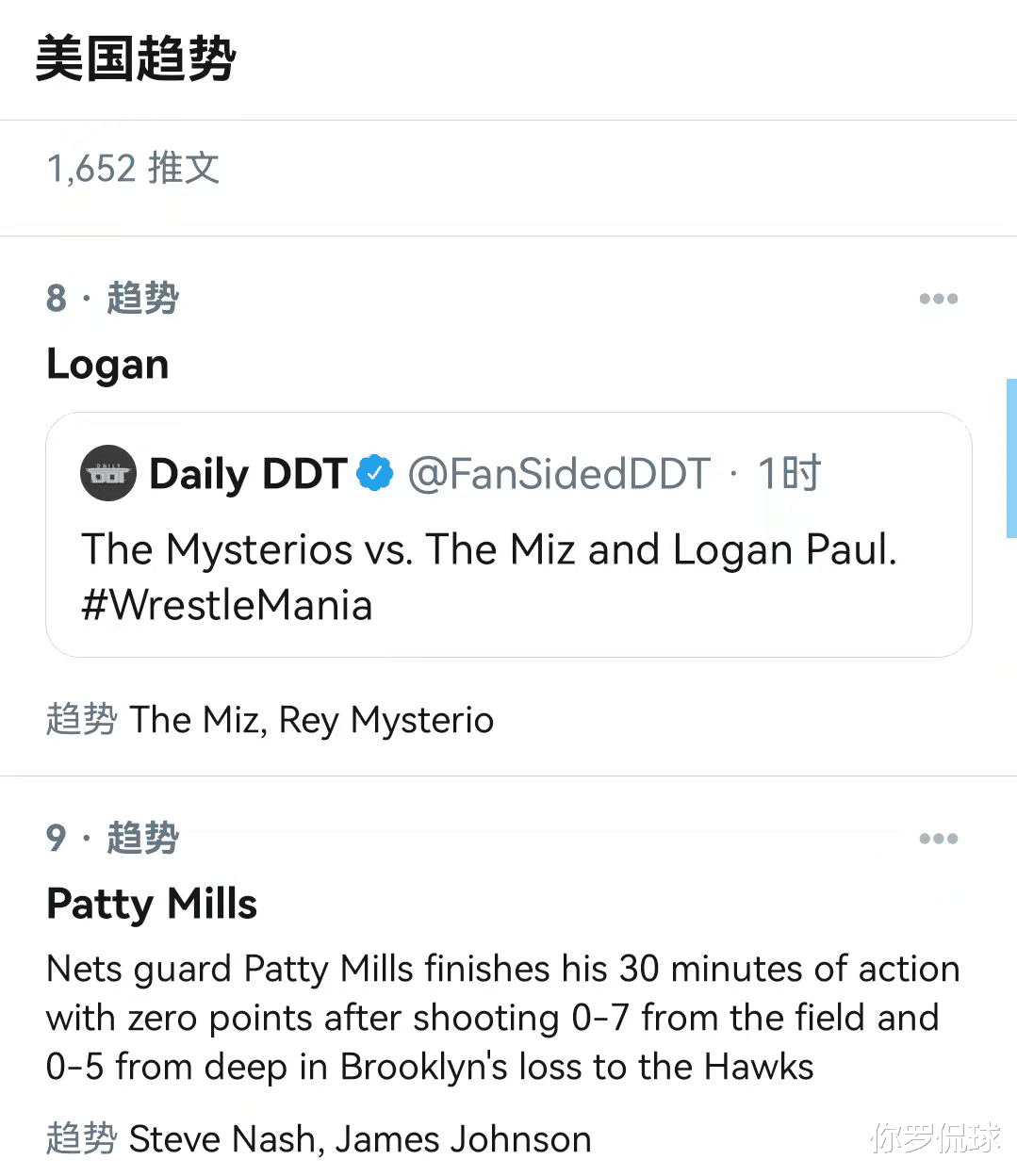The image size is (1017, 1176).
Task: Open the @FanSidedDDT handle
Action: click(x=559, y=473)
